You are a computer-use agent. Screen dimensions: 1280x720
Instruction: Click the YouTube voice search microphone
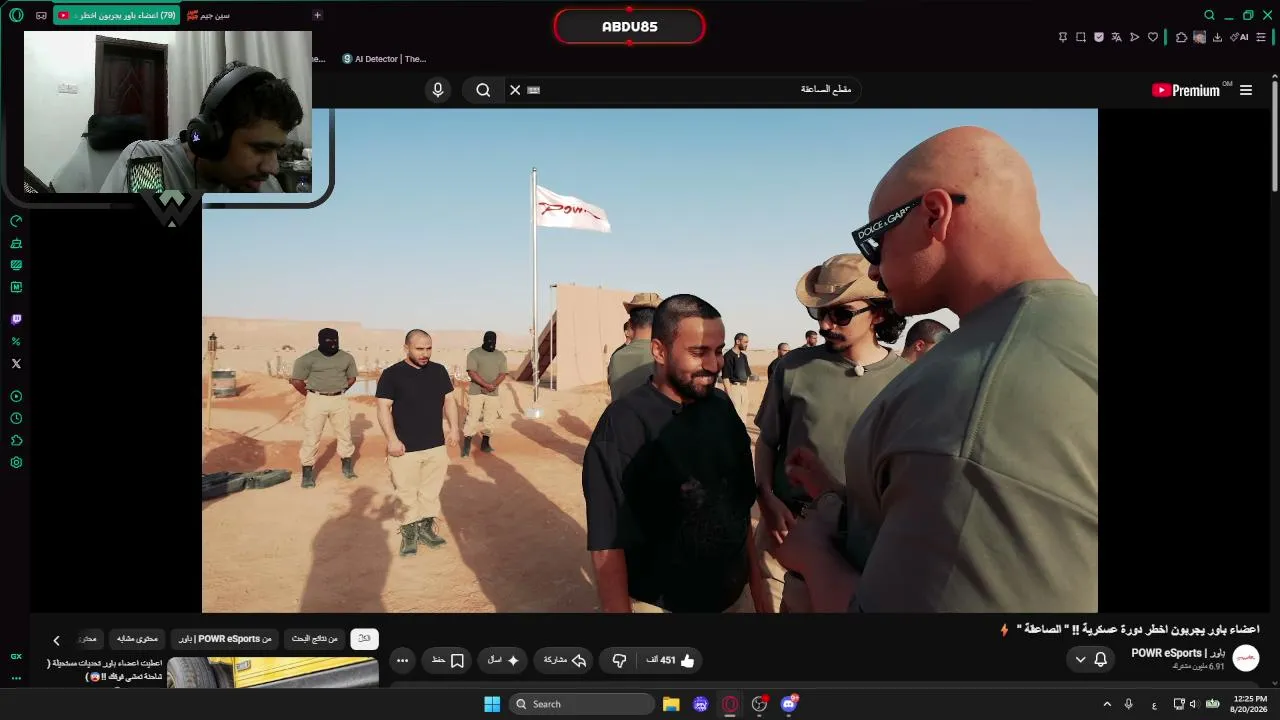pyautogui.click(x=437, y=90)
